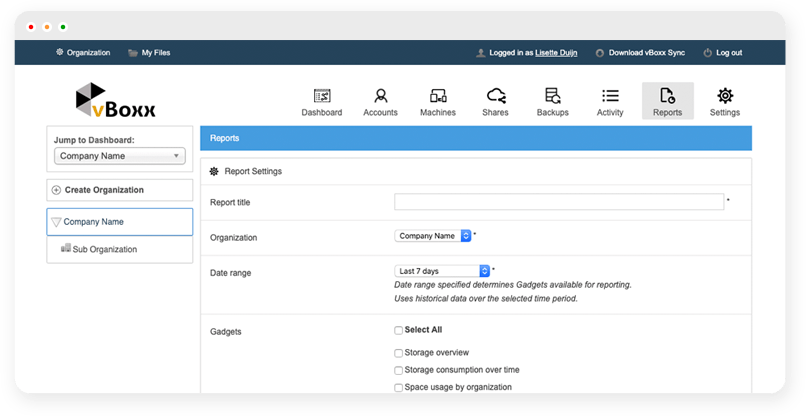Enable the Storage overview gadget
Screen dimensions: 806x416
tap(399, 353)
